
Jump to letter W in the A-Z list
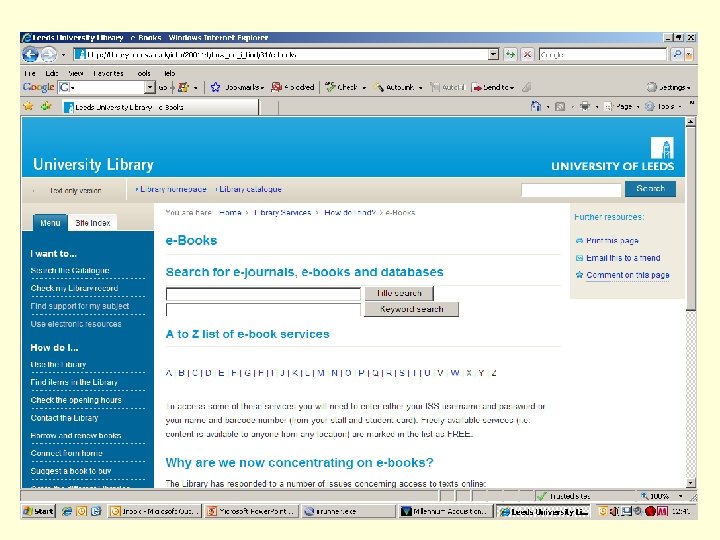(455, 372)
